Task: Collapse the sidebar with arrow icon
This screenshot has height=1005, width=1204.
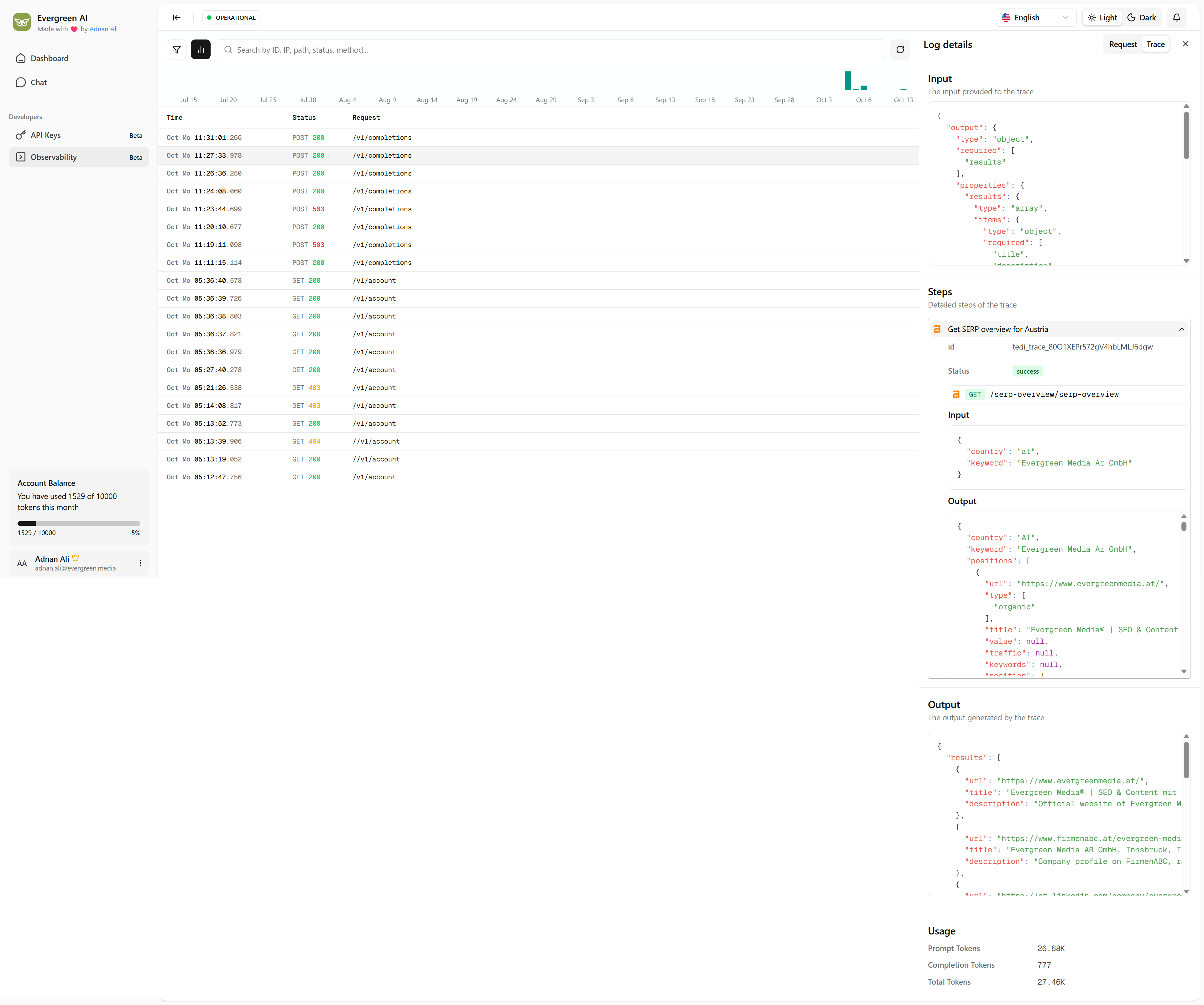Action: tap(176, 18)
